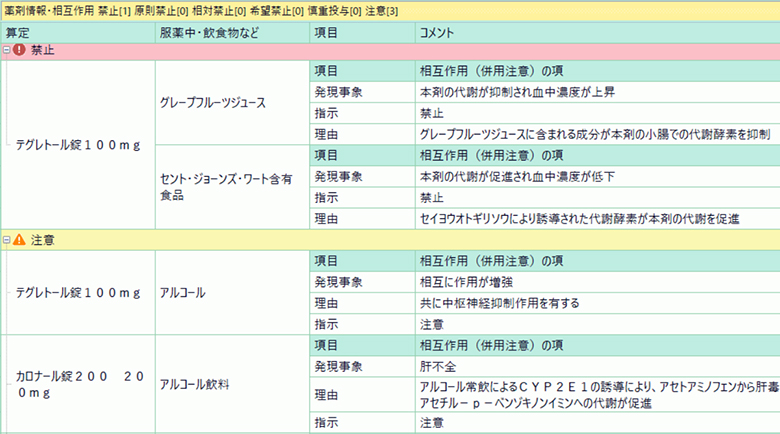Click the アルコール常飲によるCYP2E1 reason text
Viewport: 780px width, 434px height.
599,395
